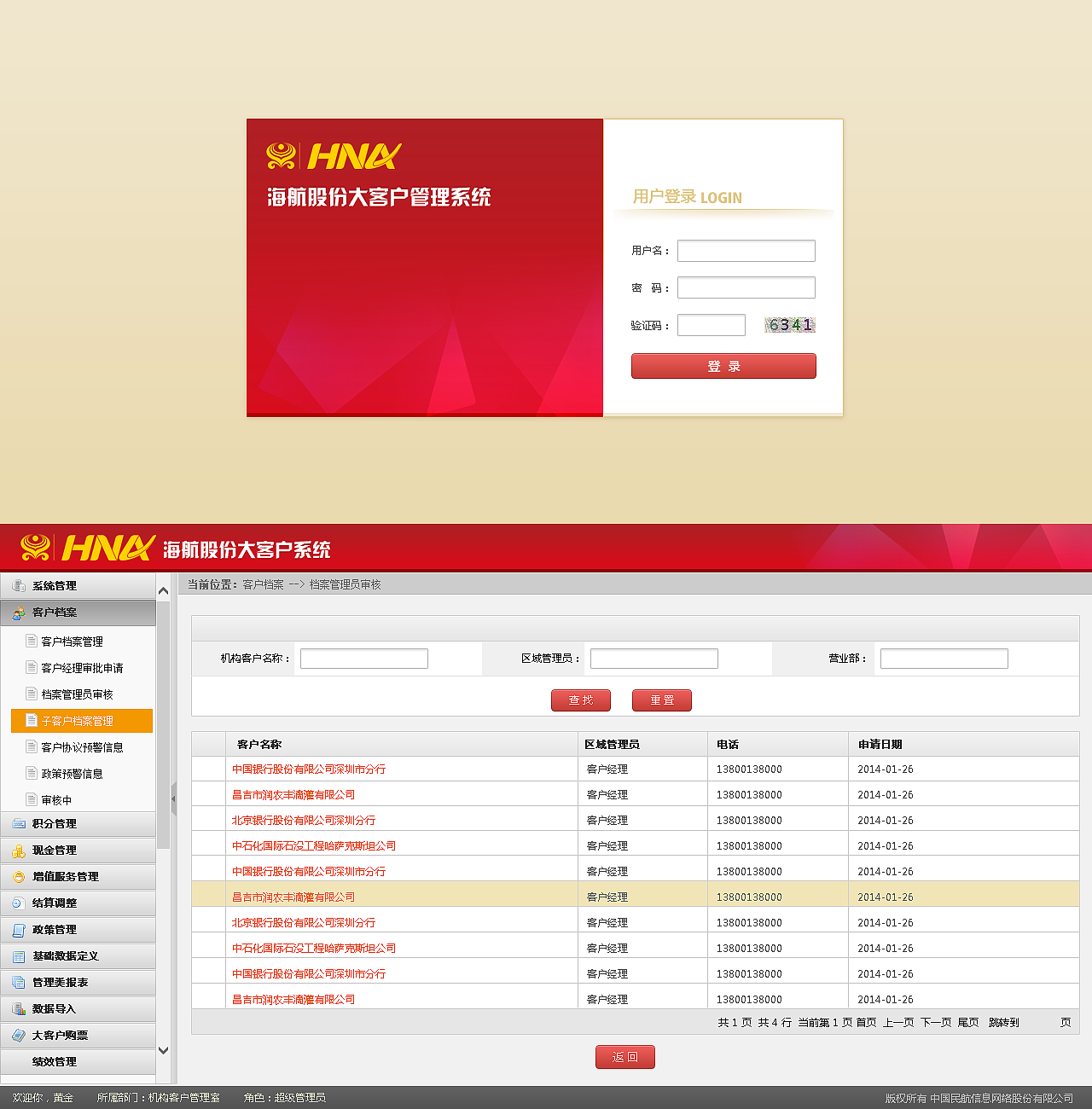Click the 共 4 行 row count text
Screen dimensions: 1092x1109
[x=775, y=1022]
